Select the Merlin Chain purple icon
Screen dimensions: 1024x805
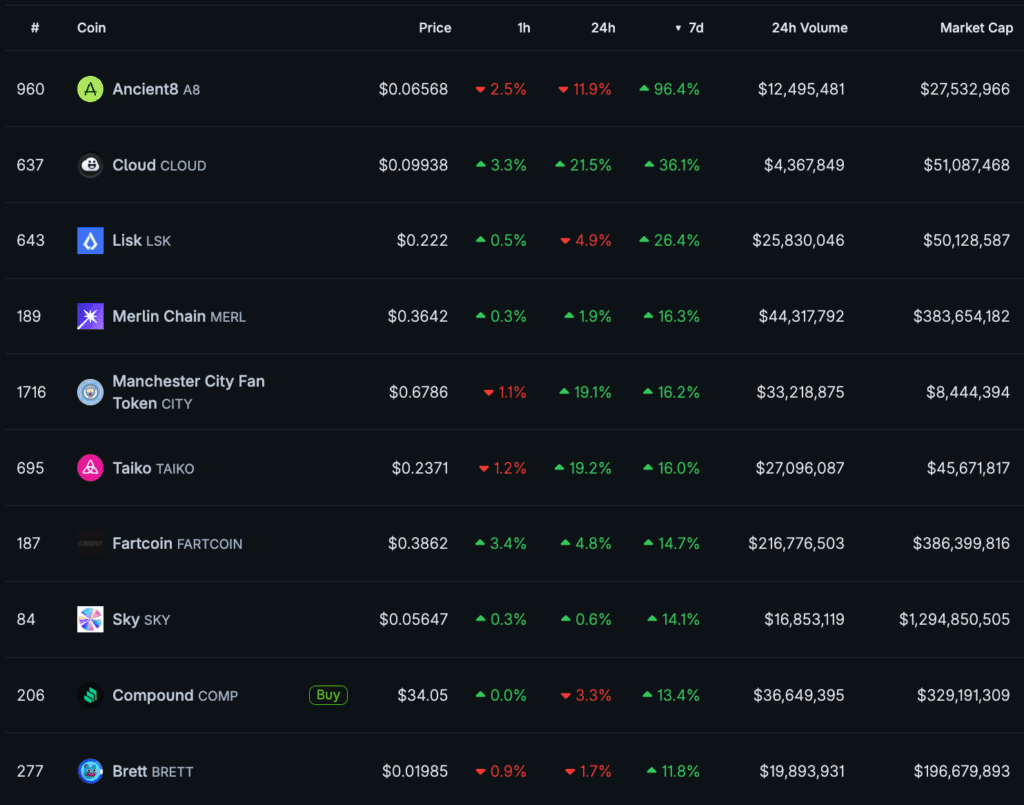[x=90, y=316]
